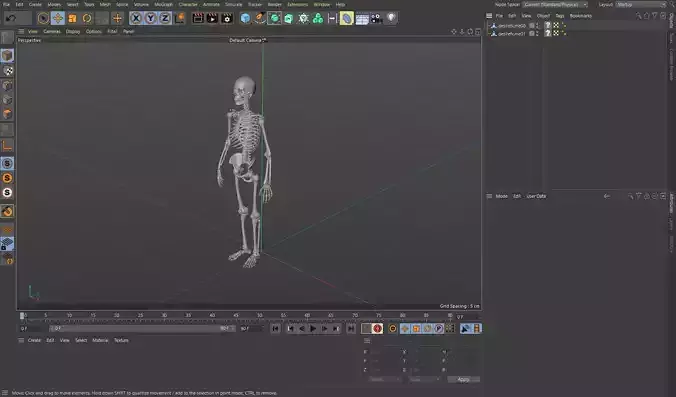Image resolution: width=676 pixels, height=397 pixels.
Task: Render to Picture Viewer icon
Action: (x=212, y=18)
